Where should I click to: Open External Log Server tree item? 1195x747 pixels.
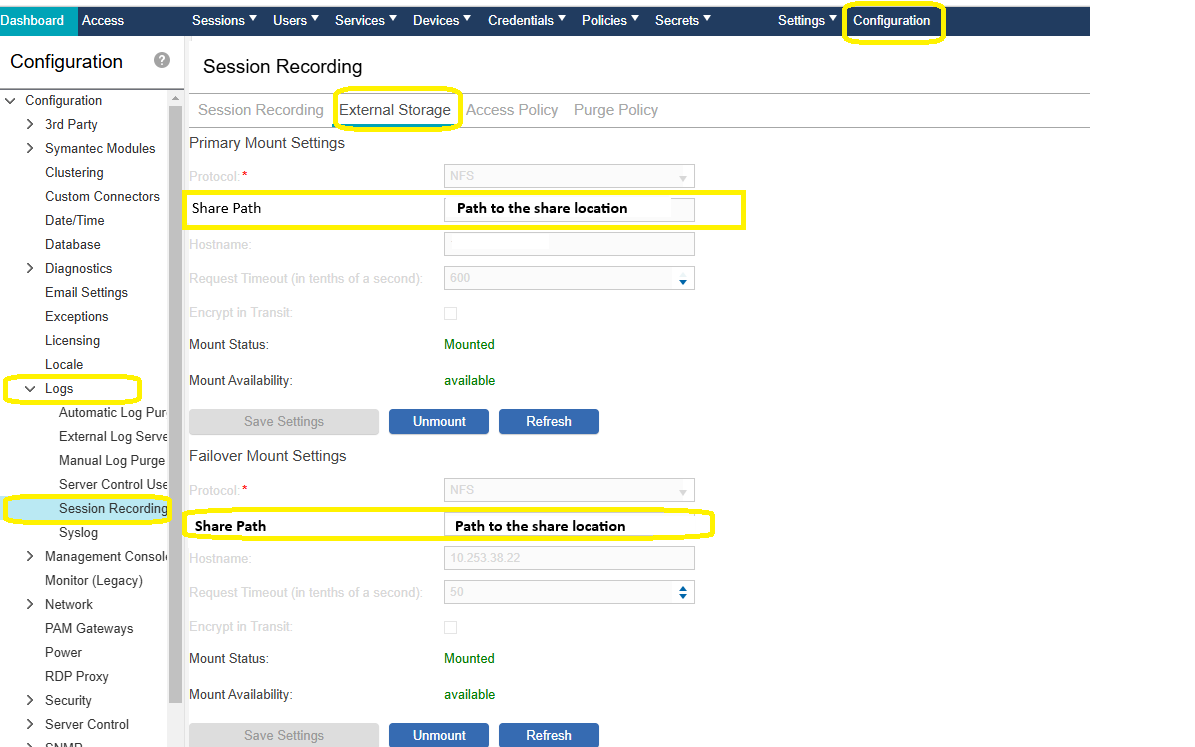(113, 437)
